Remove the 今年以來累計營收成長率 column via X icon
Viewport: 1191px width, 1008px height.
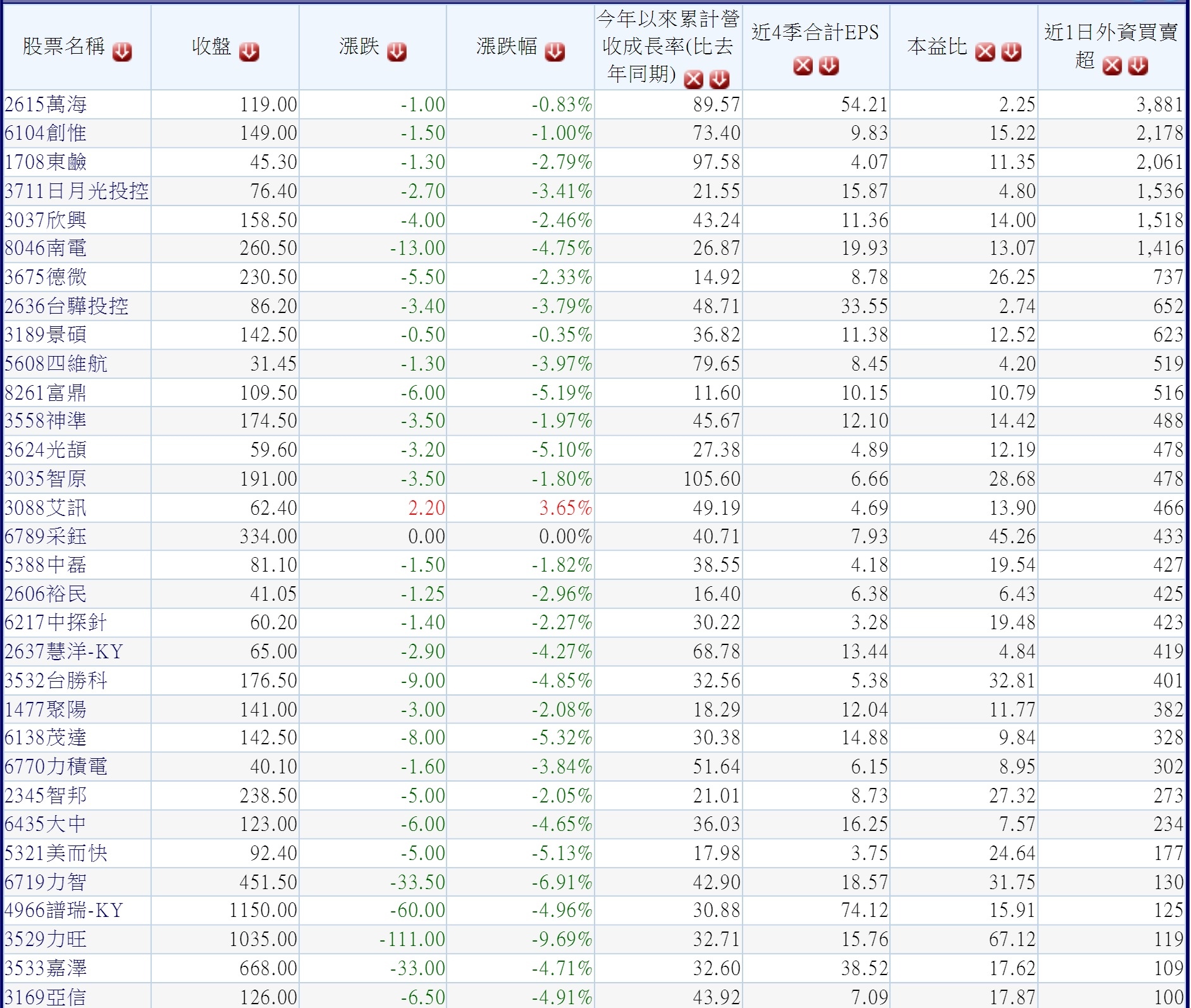click(694, 80)
